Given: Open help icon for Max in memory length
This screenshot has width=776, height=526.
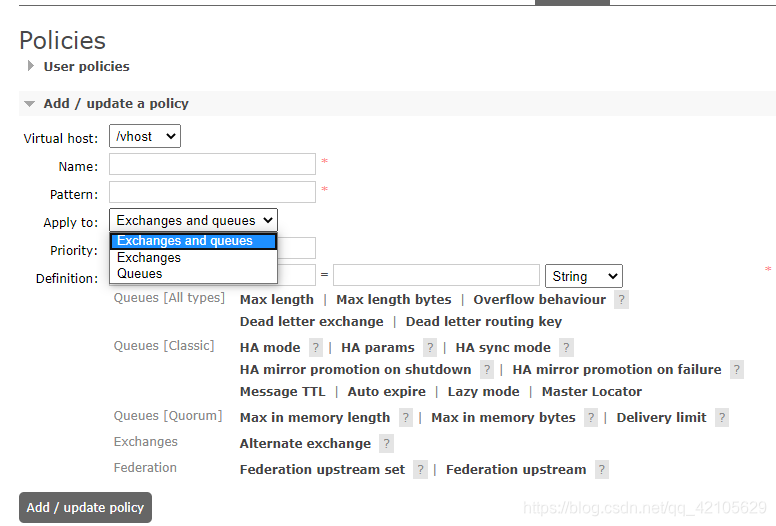Looking at the screenshot, I should (x=406, y=418).
